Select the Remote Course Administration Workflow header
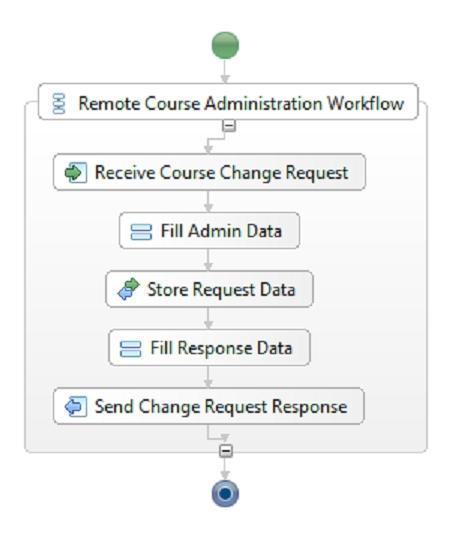The height and width of the screenshot is (550, 450). click(x=228, y=102)
